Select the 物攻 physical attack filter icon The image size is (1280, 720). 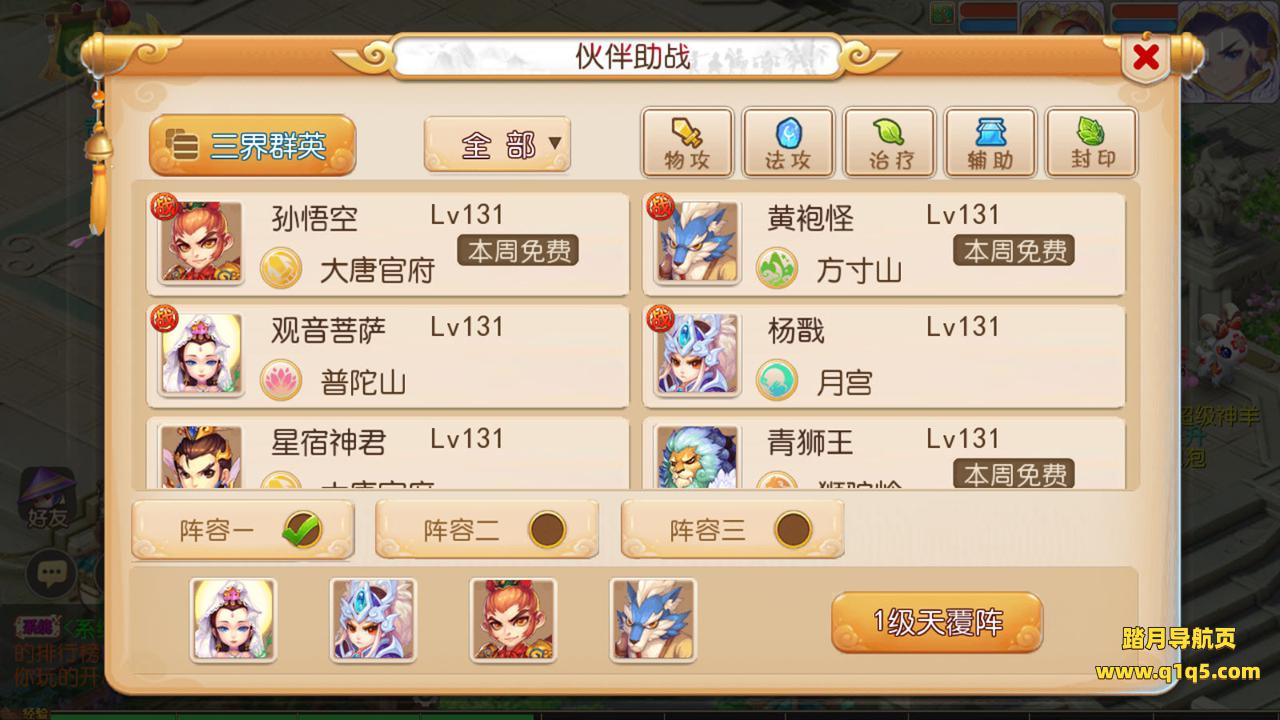(687, 143)
